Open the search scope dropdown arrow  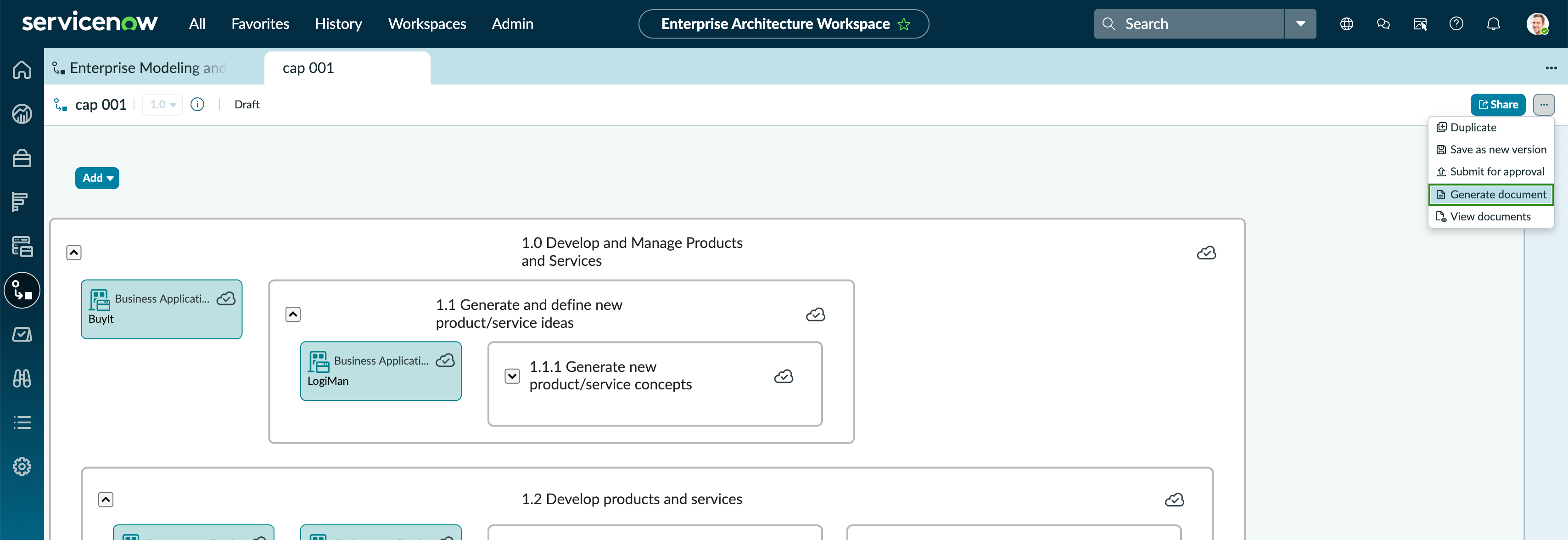[1300, 24]
